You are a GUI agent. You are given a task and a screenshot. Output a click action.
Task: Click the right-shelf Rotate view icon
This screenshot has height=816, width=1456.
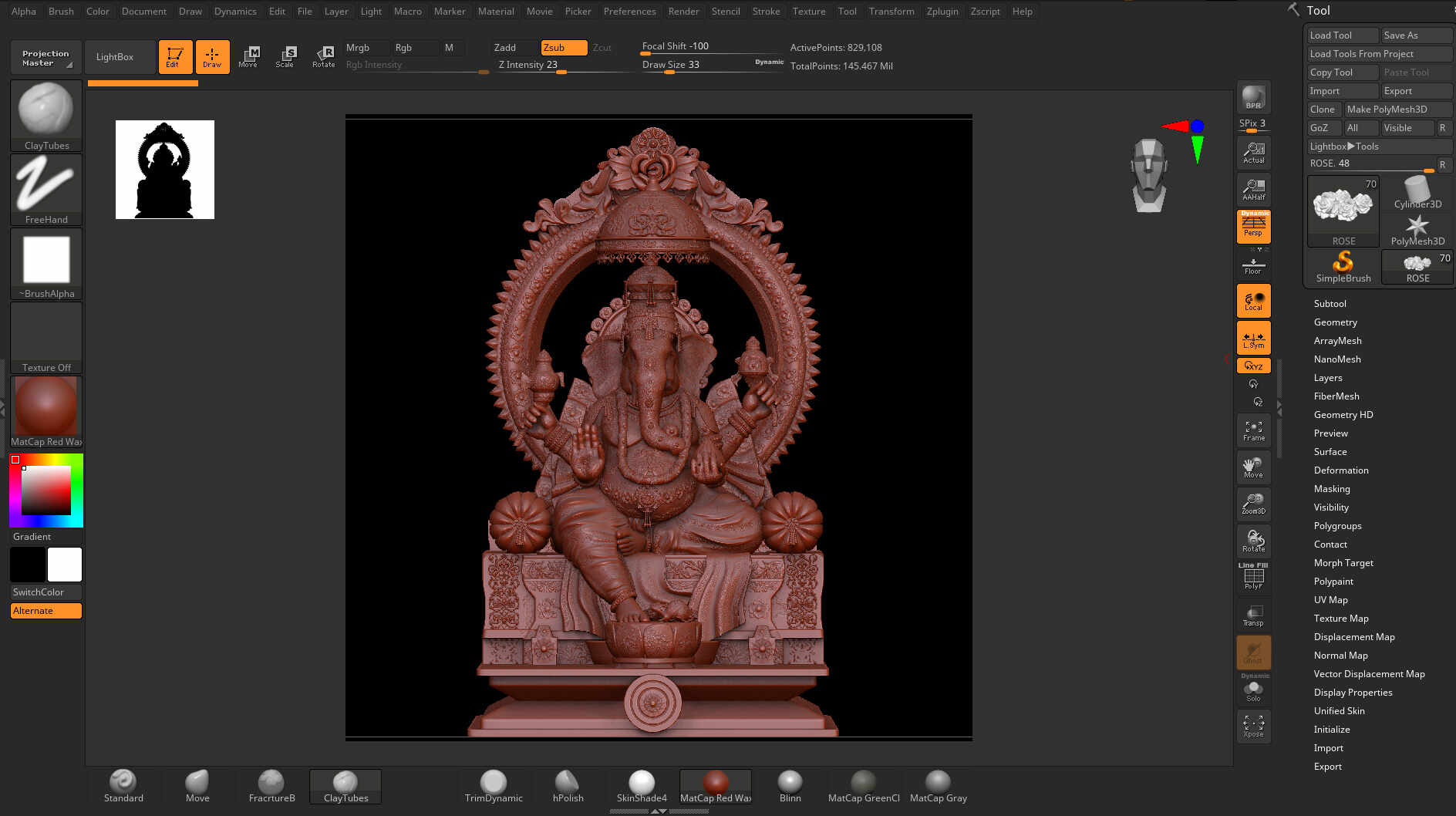pos(1253,541)
